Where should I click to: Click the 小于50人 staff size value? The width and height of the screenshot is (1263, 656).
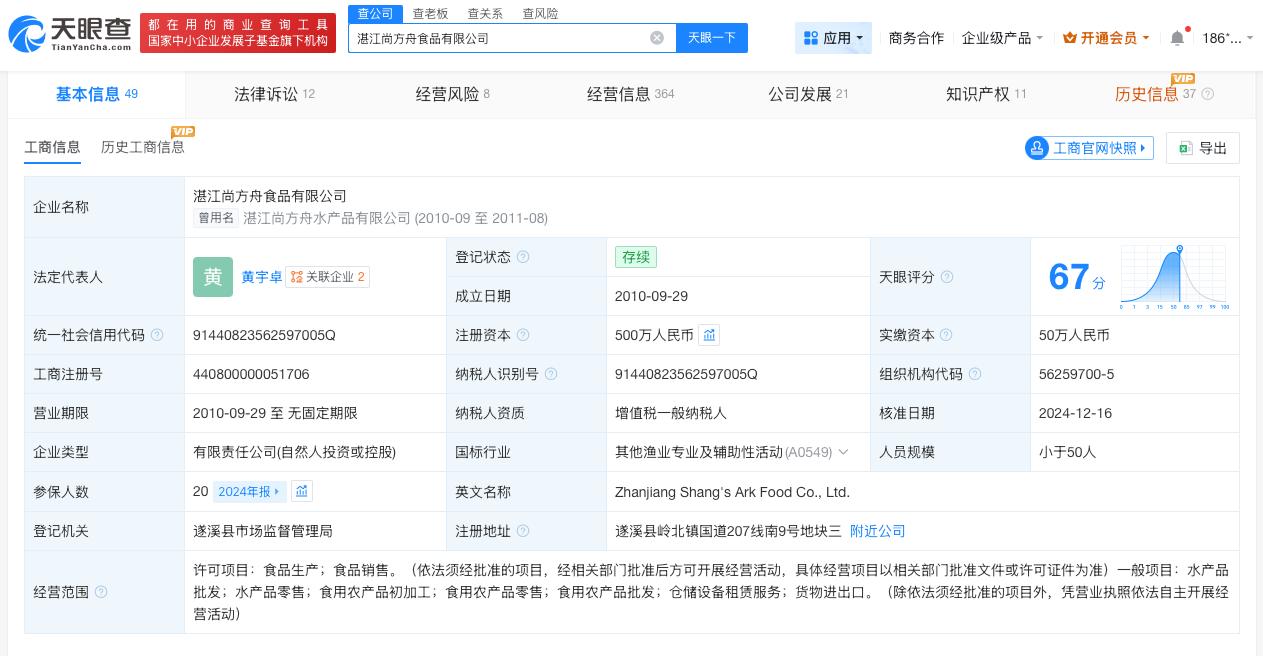pyautogui.click(x=1067, y=452)
